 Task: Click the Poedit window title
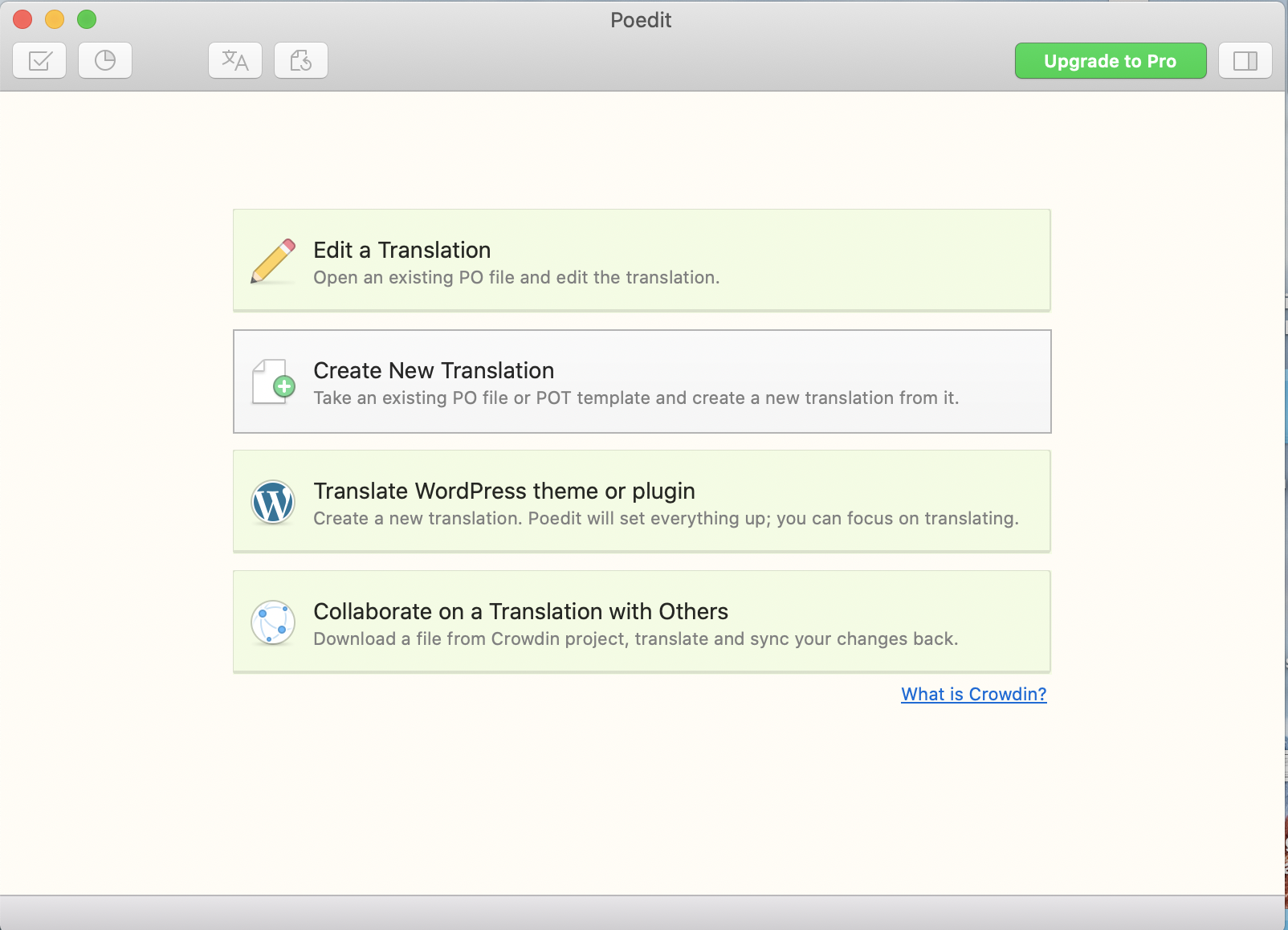[640, 20]
